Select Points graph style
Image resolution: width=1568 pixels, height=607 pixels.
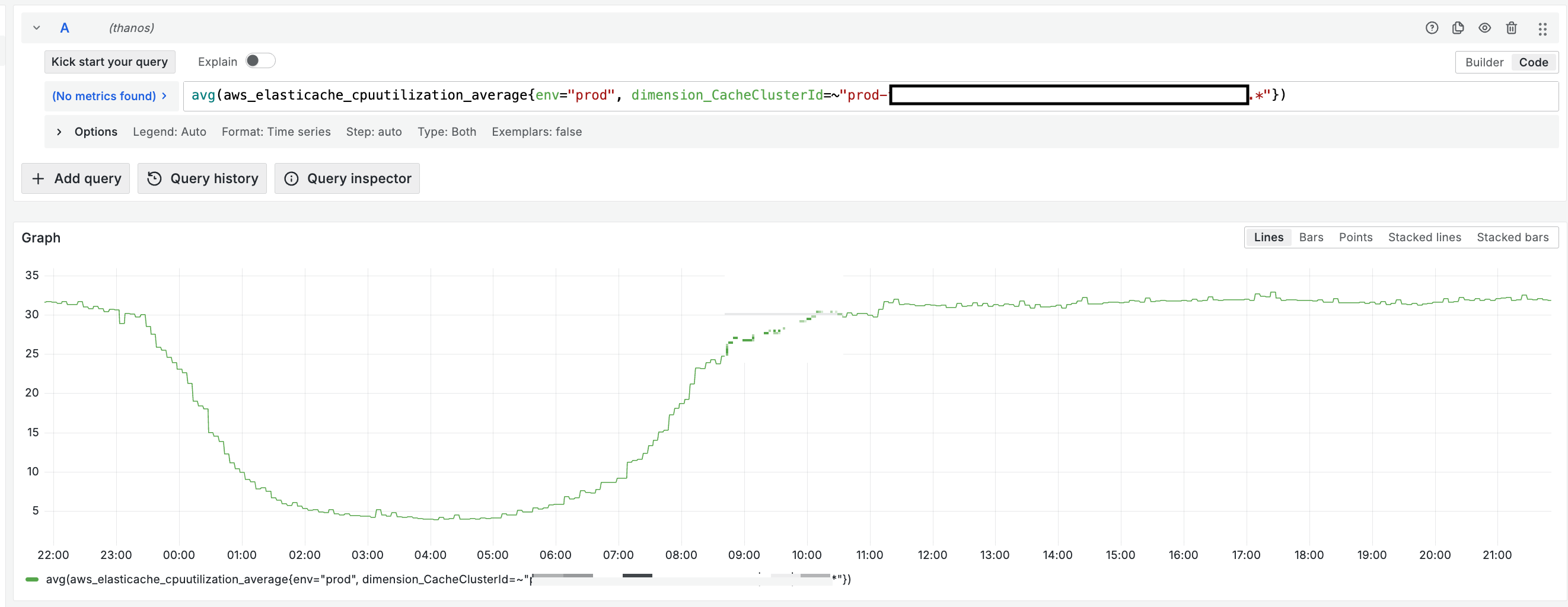[x=1356, y=237]
